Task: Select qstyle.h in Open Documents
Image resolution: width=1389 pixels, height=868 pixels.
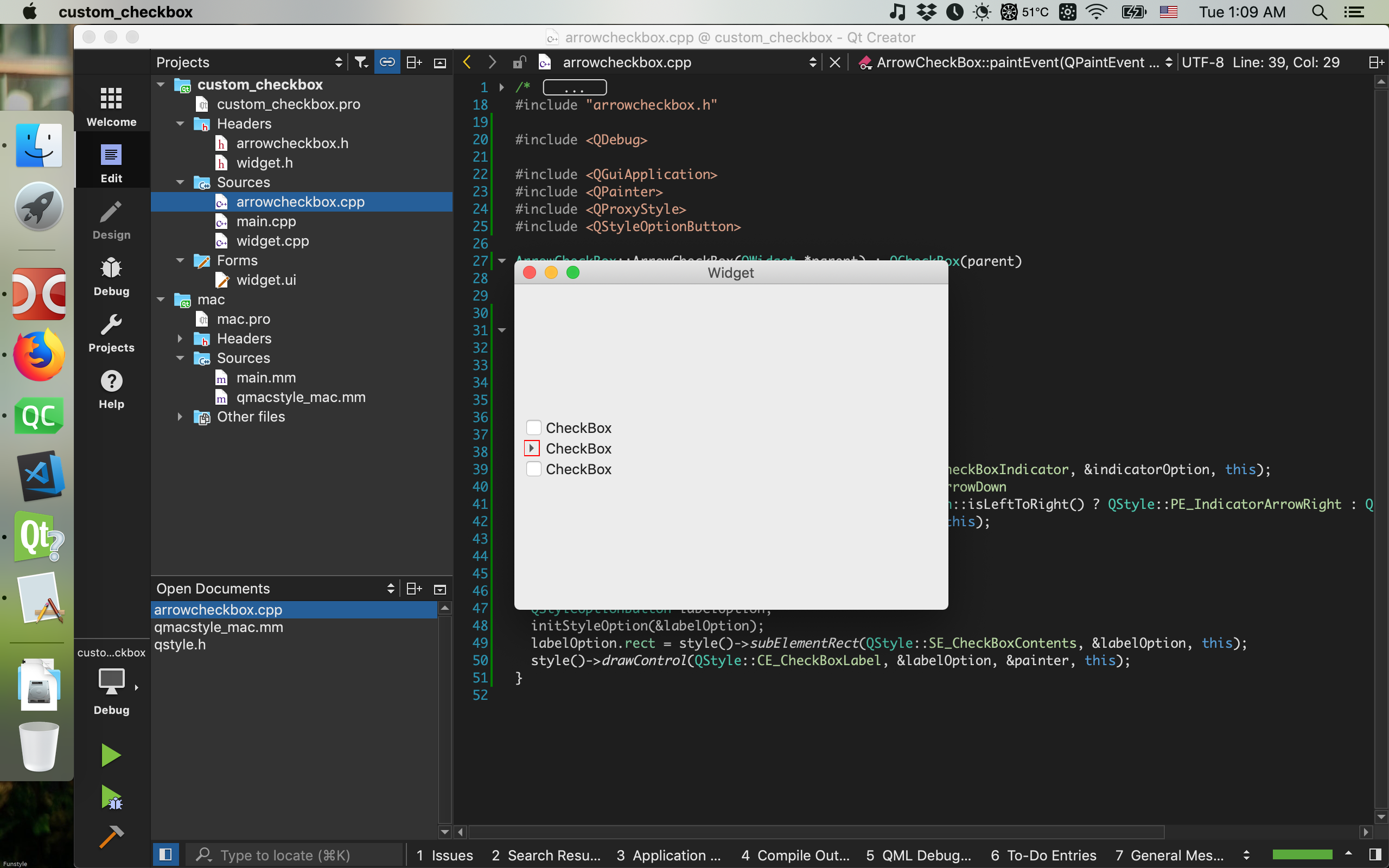Action: pos(180,644)
